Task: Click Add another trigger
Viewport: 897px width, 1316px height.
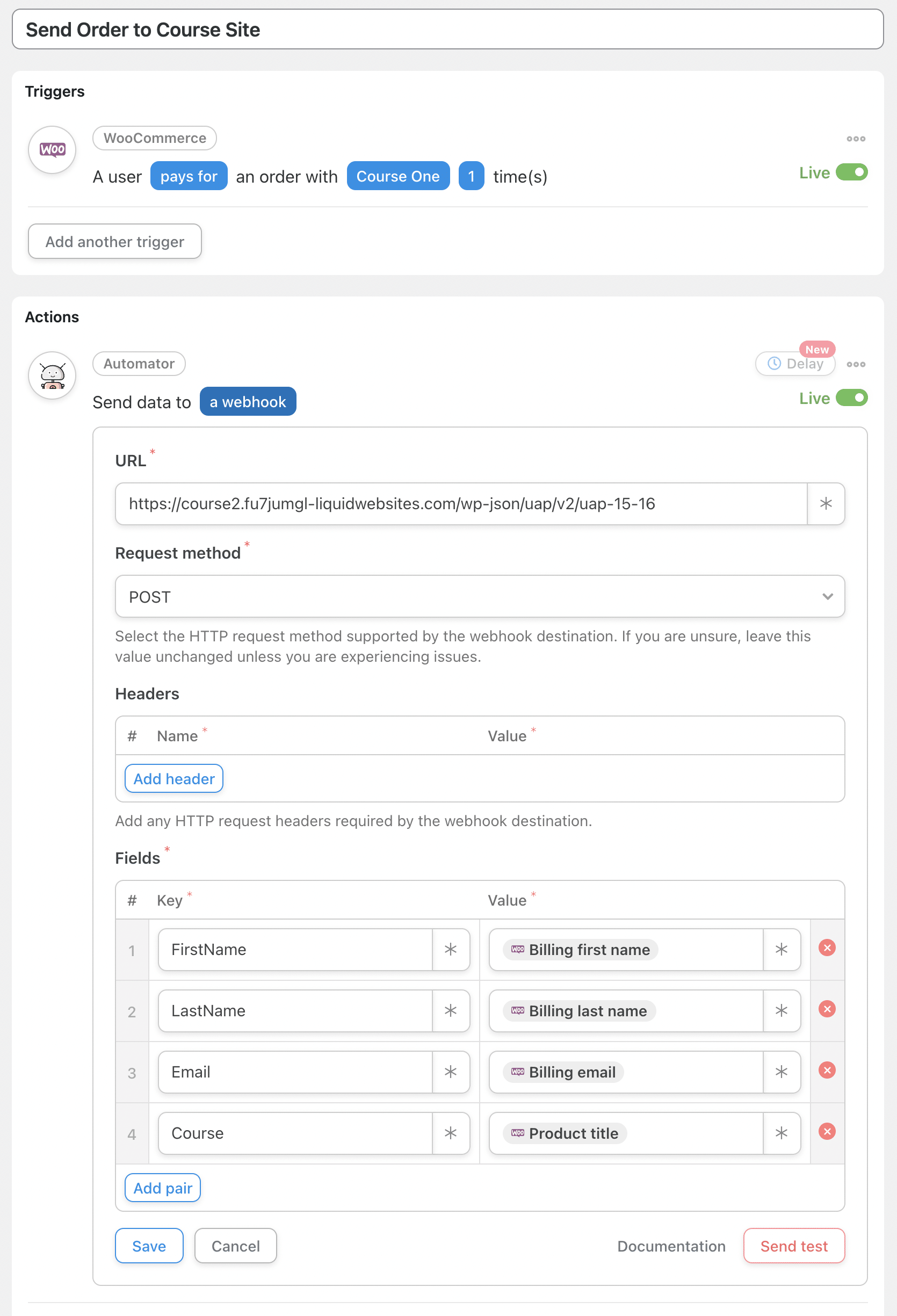Action: click(x=114, y=241)
